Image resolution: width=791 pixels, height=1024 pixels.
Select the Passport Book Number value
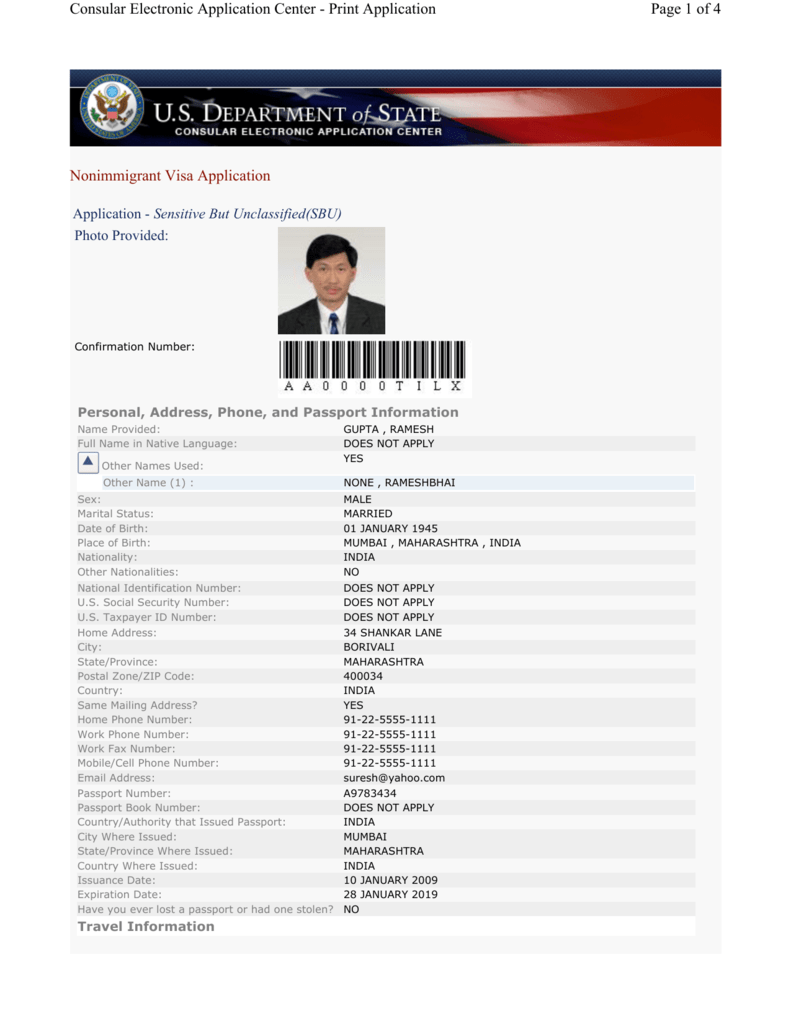pyautogui.click(x=389, y=808)
